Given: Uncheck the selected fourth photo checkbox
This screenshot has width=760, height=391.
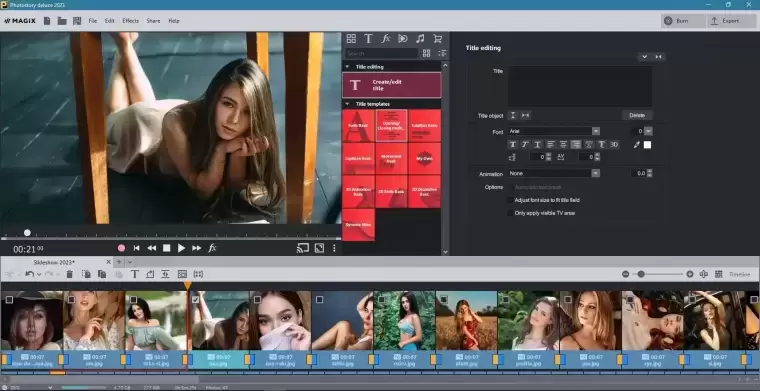Looking at the screenshot, I should 195,300.
